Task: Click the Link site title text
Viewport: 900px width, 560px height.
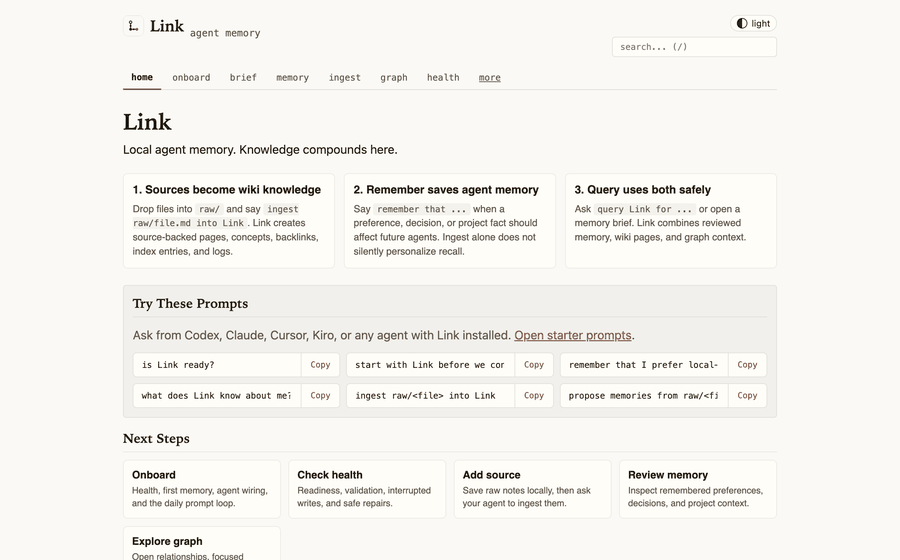Action: pyautogui.click(x=167, y=26)
